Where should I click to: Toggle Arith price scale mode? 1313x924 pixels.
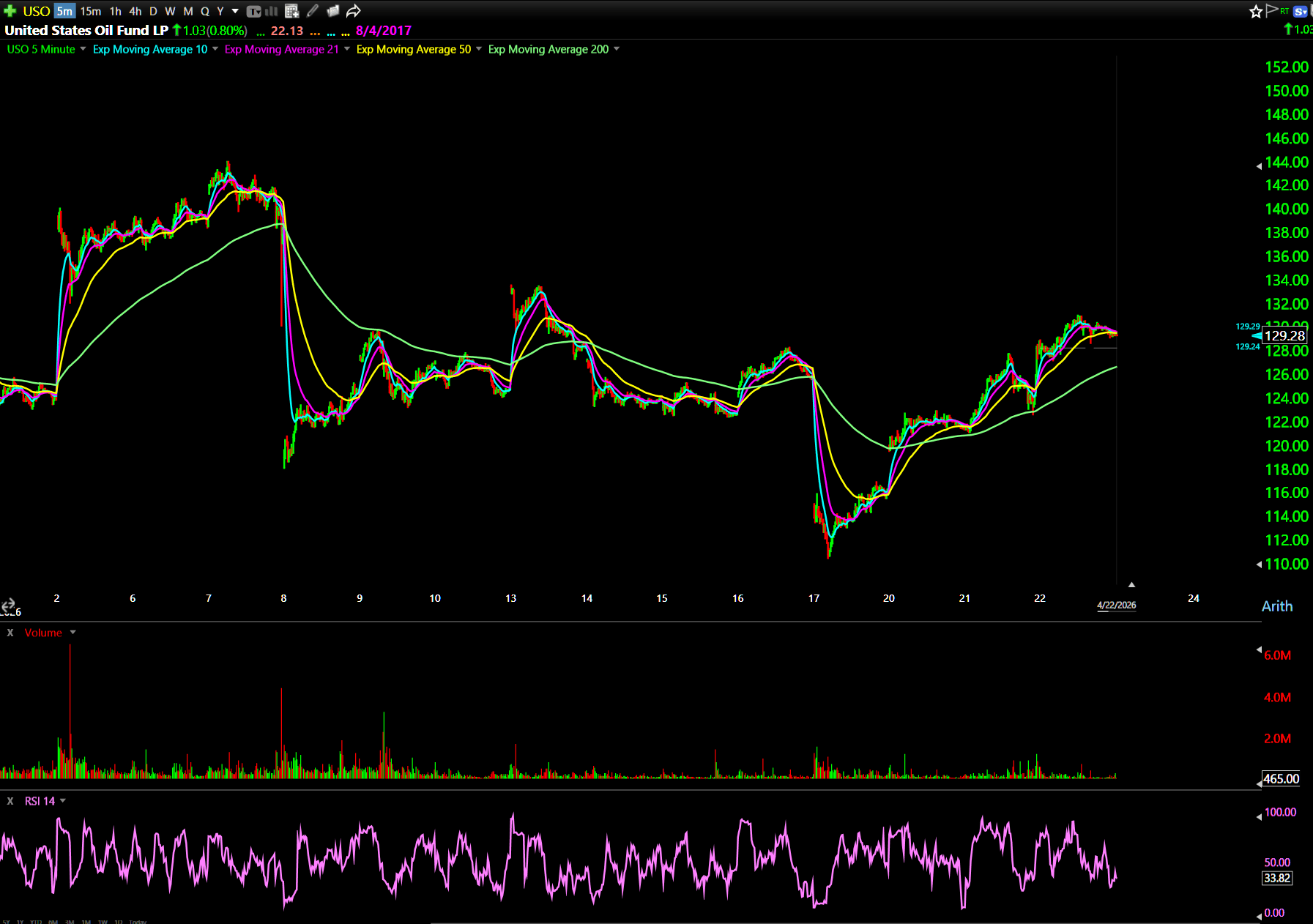pos(1276,606)
